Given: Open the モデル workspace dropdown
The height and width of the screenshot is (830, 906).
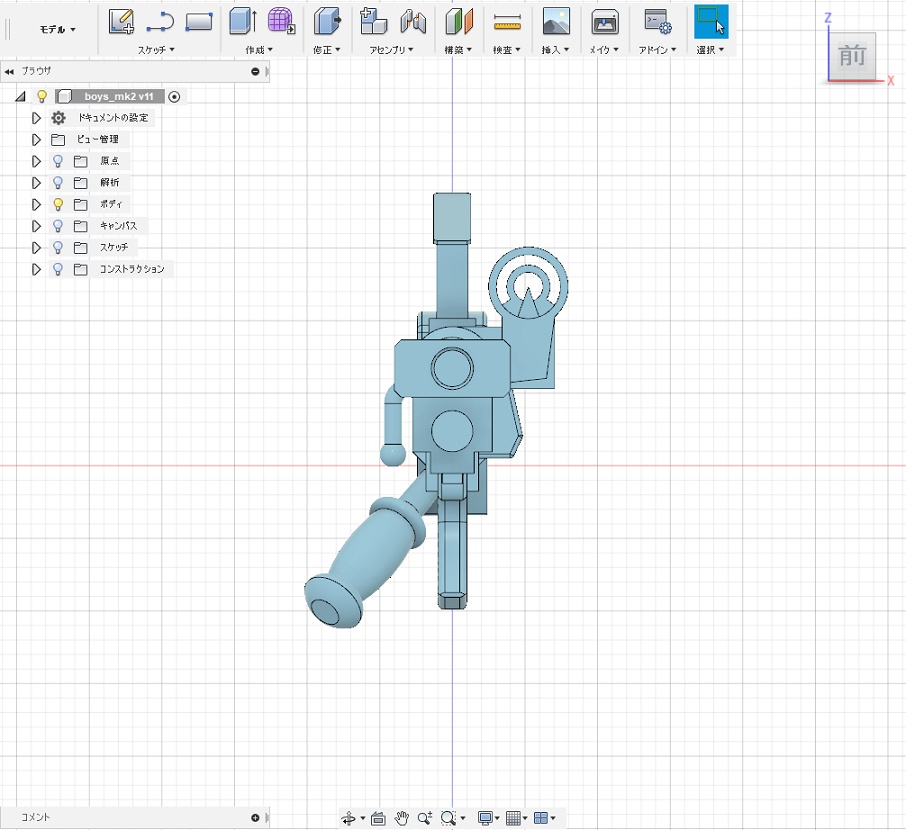Looking at the screenshot, I should [x=57, y=30].
